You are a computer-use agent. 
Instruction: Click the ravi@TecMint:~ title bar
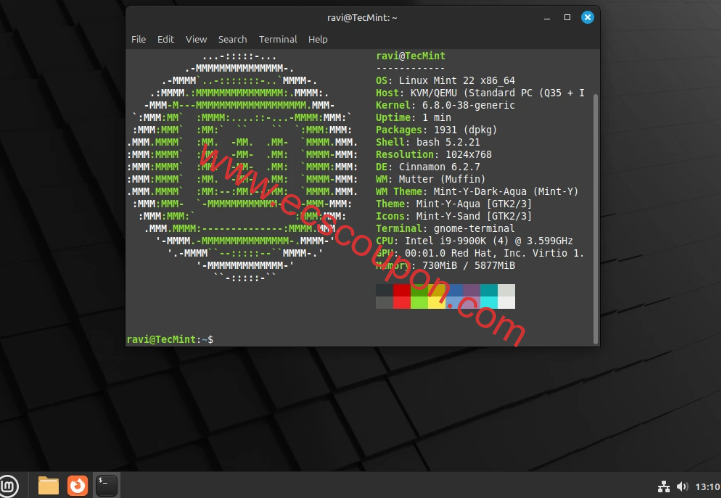click(362, 18)
